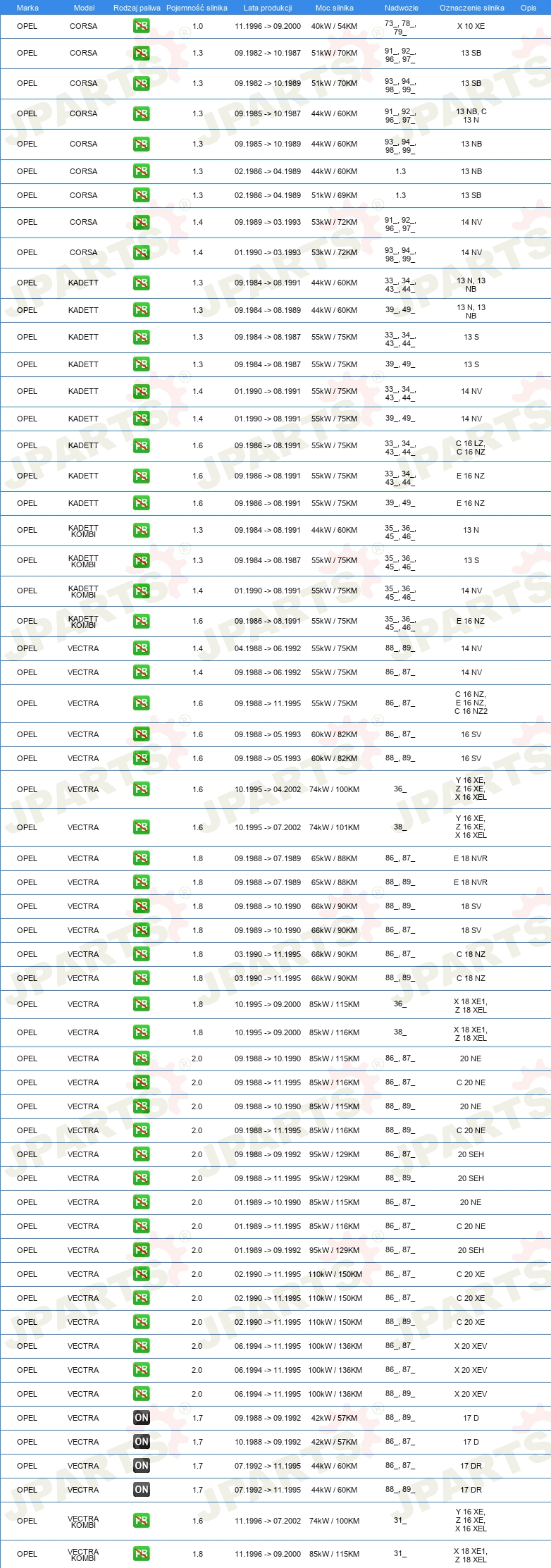Click petrol icon in Vectra X 20 XEV 88_, 89_ row
Image resolution: width=551 pixels, height=1568 pixels.
coord(142,1394)
